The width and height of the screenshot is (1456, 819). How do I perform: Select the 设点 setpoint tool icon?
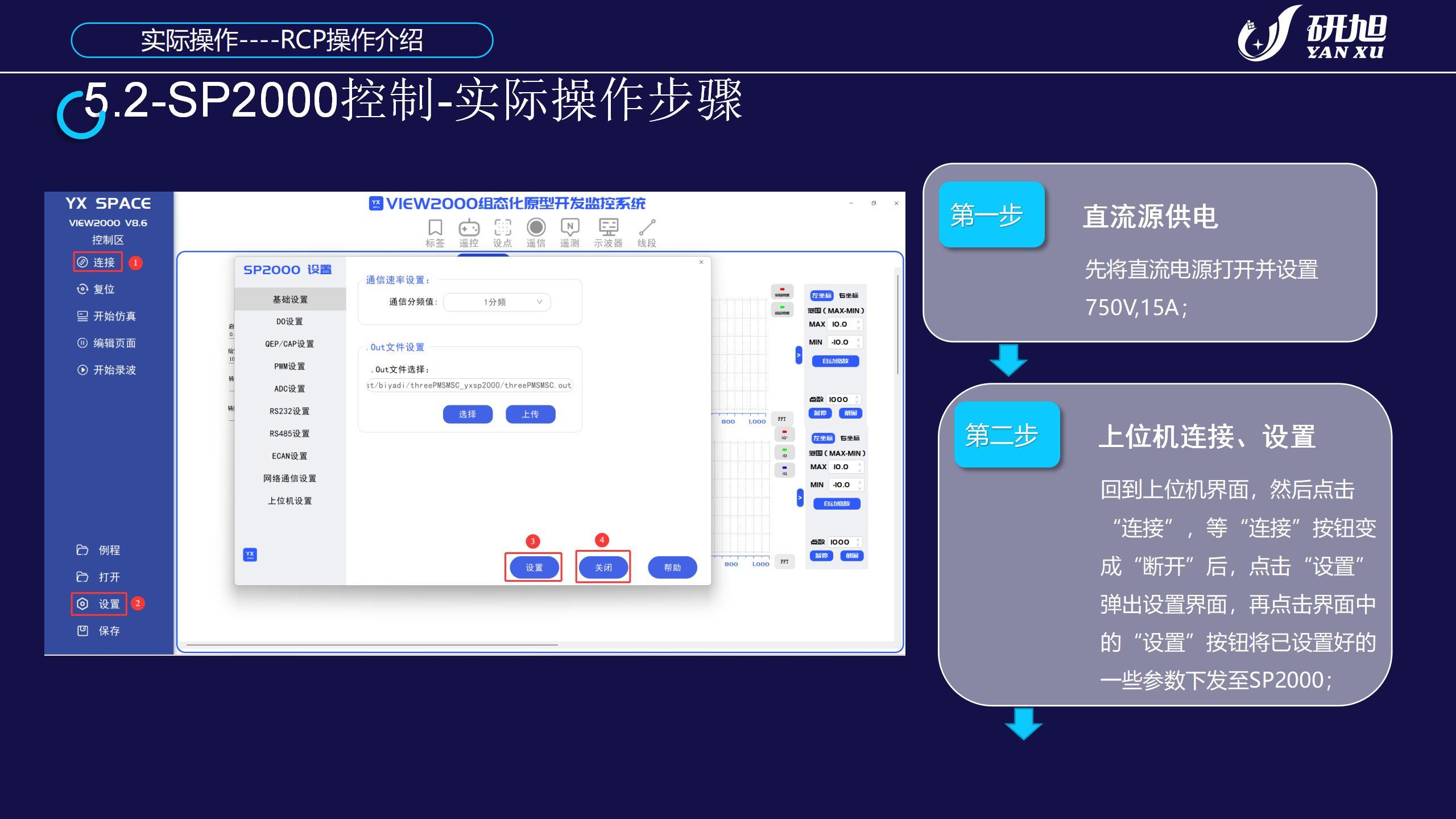point(502,227)
